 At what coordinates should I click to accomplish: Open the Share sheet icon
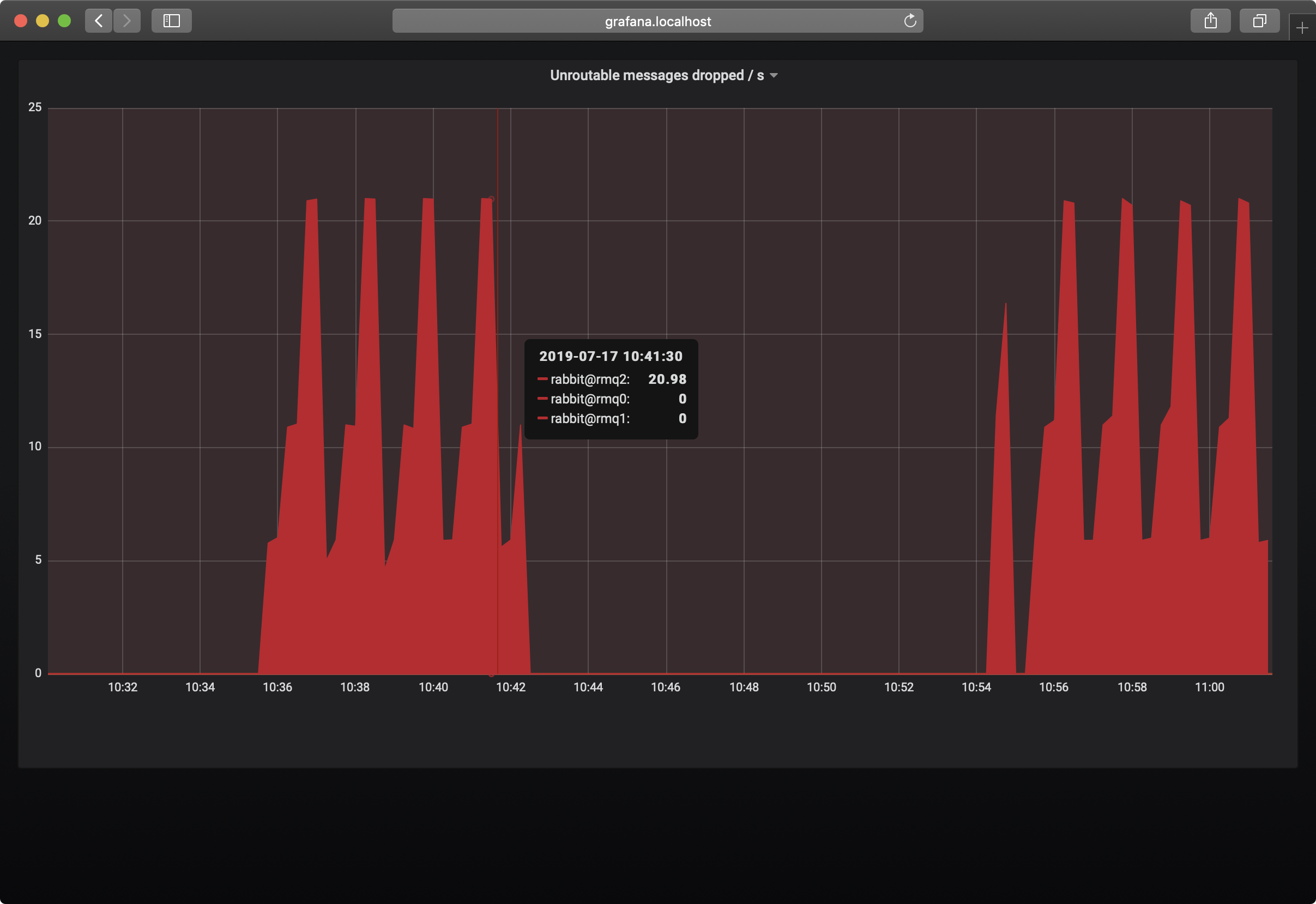click(x=1210, y=21)
